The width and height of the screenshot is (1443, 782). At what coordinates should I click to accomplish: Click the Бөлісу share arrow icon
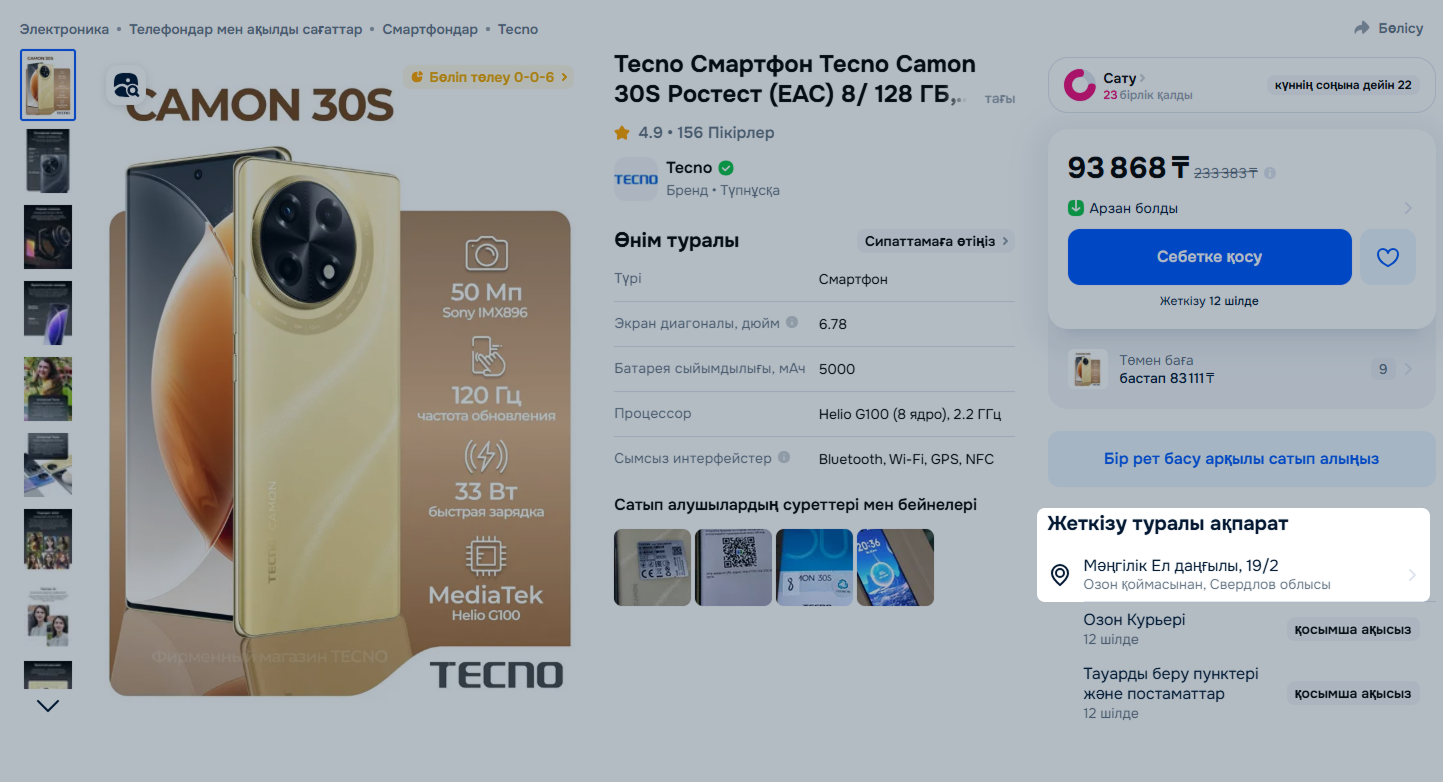[x=1362, y=28]
